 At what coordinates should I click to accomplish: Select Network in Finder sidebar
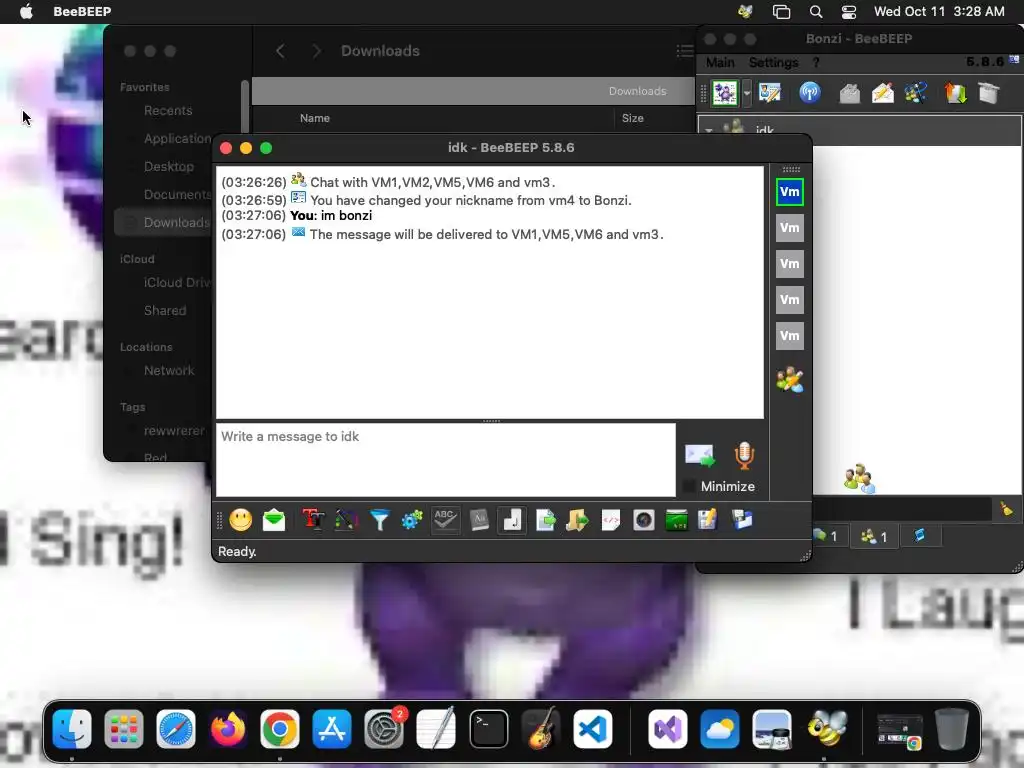tap(169, 370)
